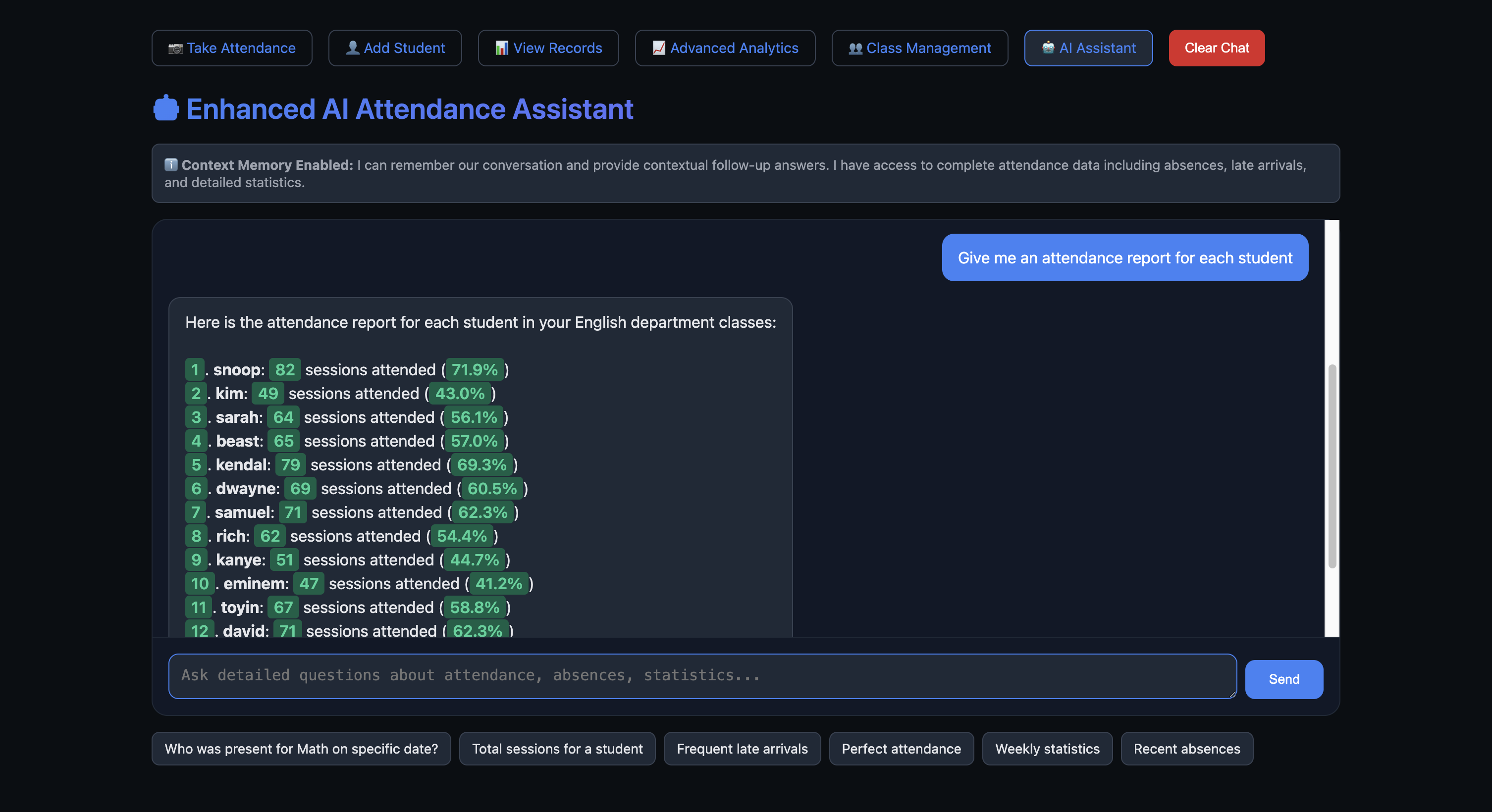Select the Who was present for Math question
The image size is (1492, 812).
pos(302,748)
